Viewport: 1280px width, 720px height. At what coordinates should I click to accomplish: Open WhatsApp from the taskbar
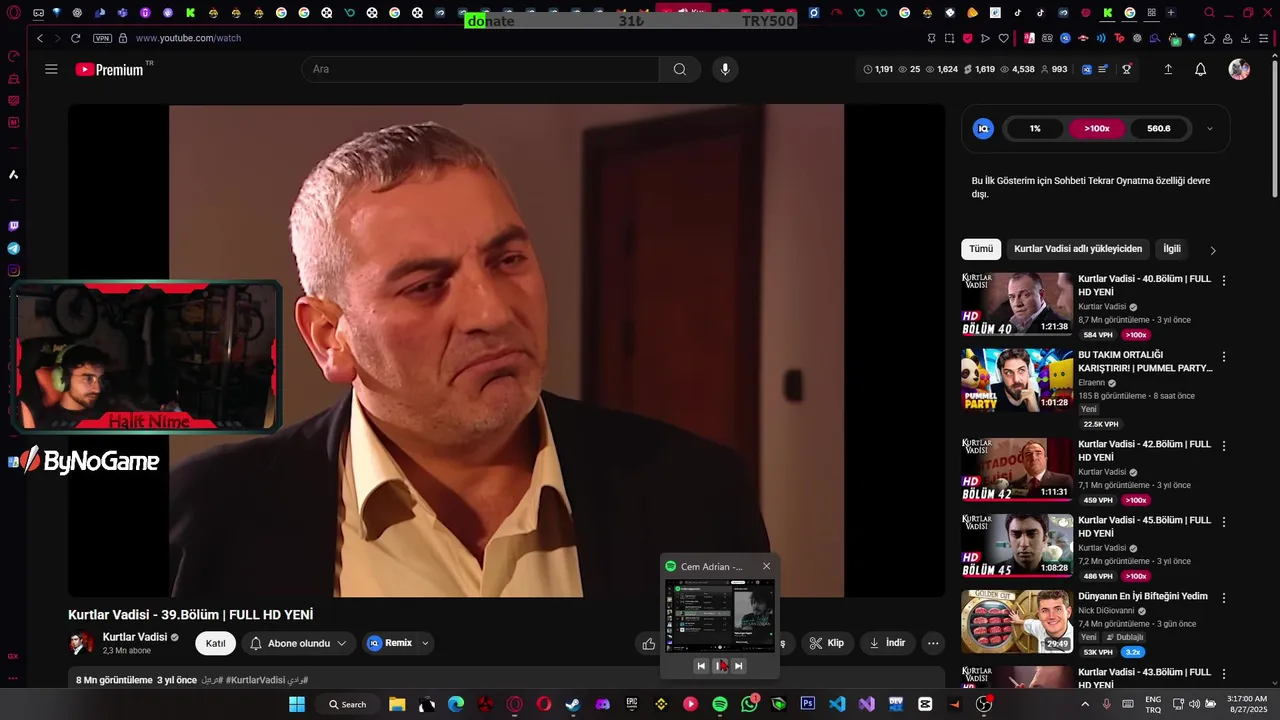click(x=750, y=704)
